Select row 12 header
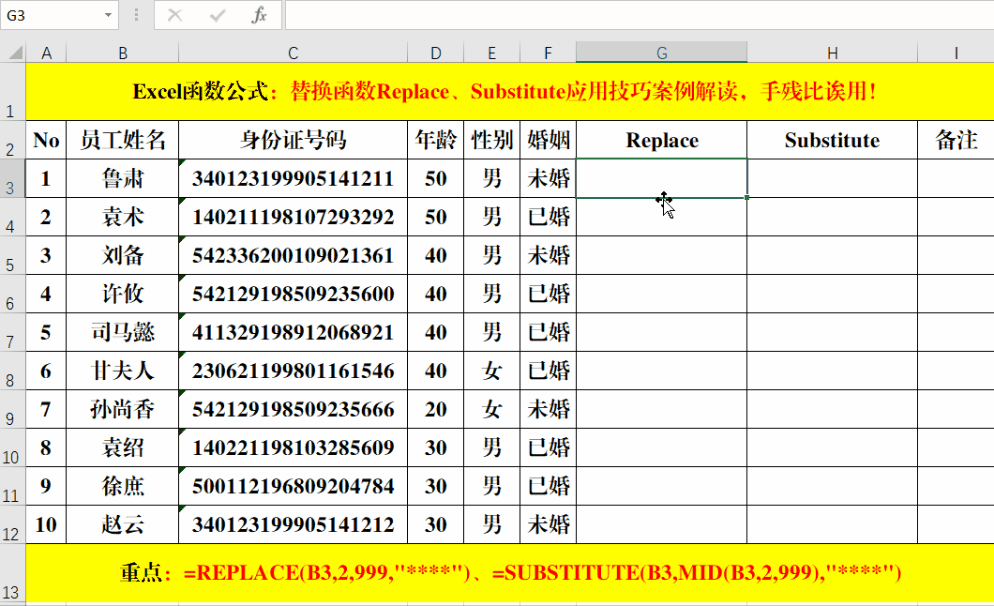This screenshot has height=606, width=994. [x=13, y=525]
